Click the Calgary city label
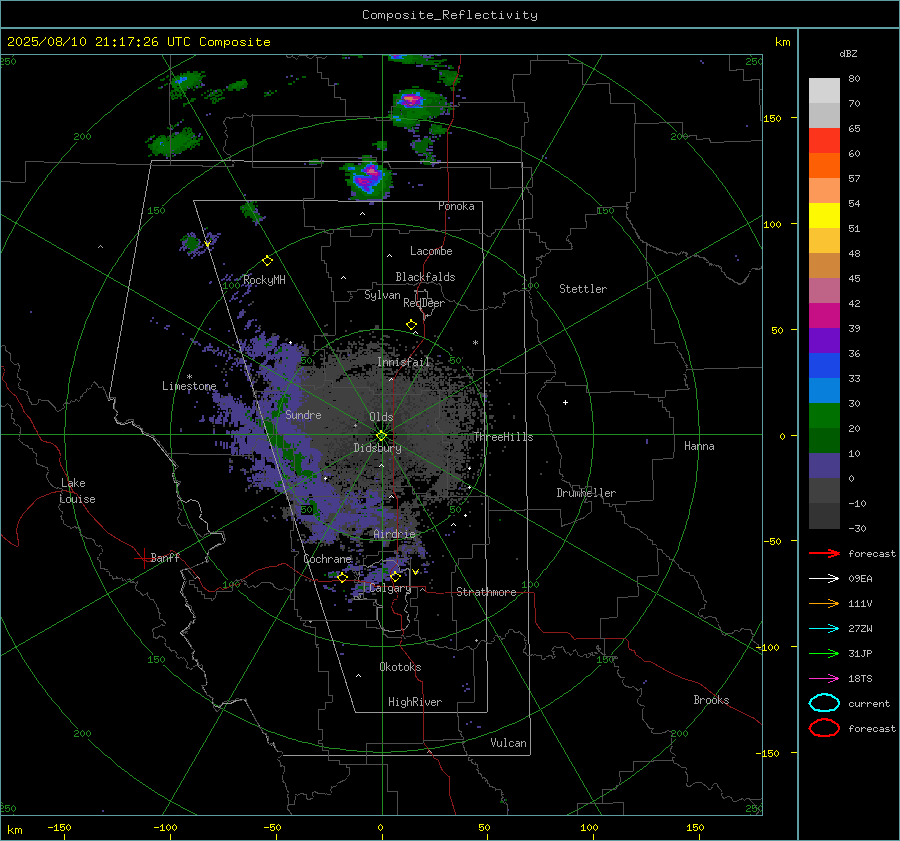Screen dimensions: 900x841 390,588
